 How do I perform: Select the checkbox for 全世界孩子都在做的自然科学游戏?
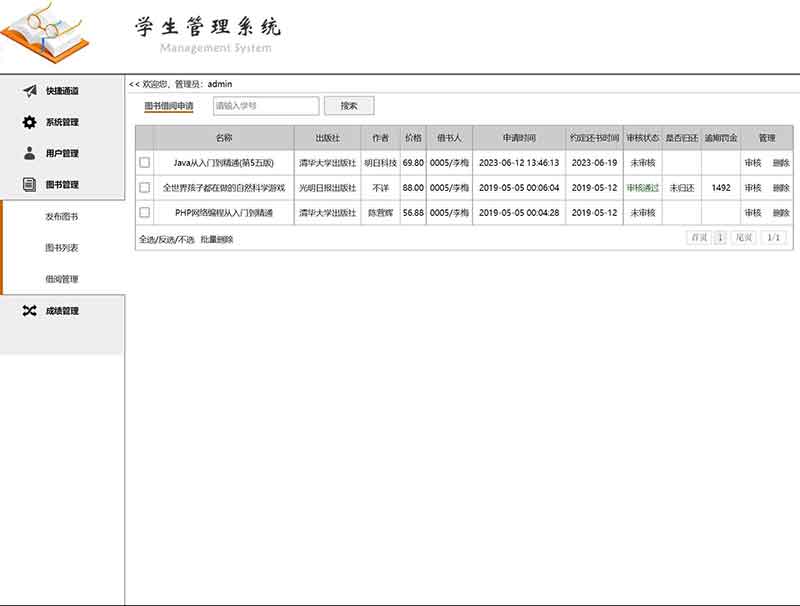click(x=145, y=187)
